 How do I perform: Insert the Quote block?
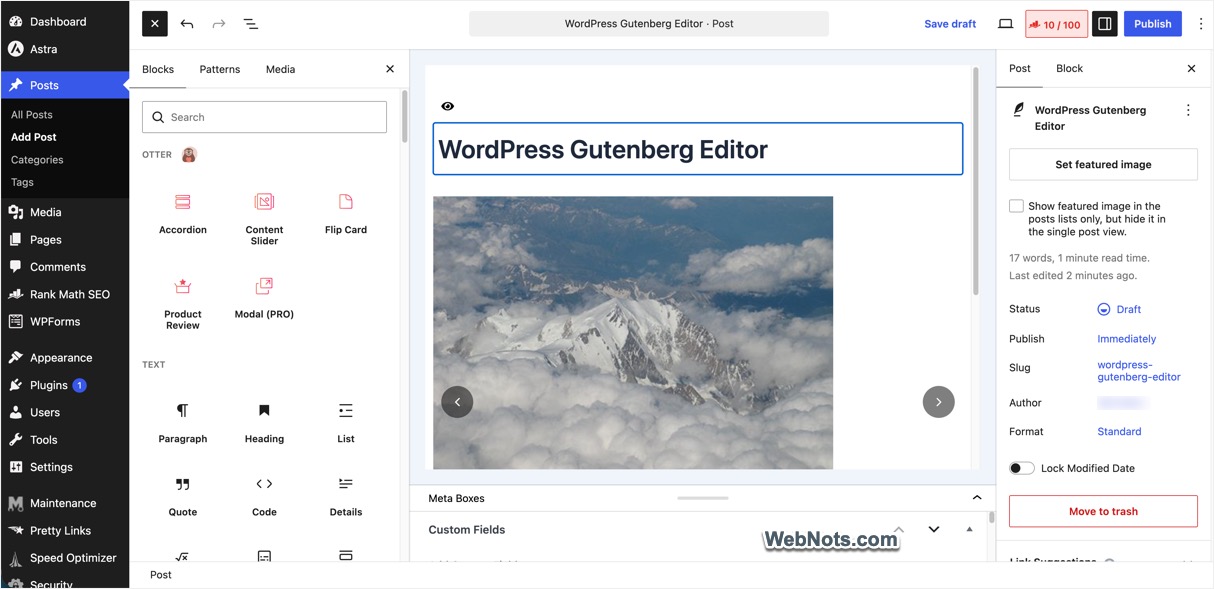[183, 496]
